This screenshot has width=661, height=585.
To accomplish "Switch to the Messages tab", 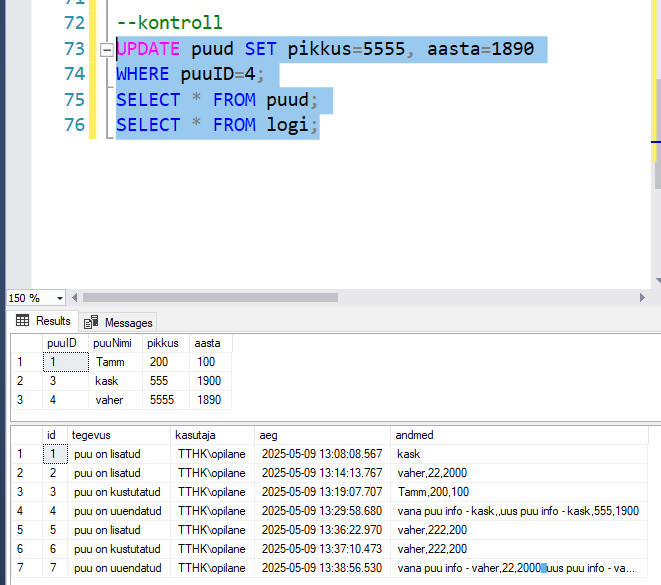I will point(119,322).
